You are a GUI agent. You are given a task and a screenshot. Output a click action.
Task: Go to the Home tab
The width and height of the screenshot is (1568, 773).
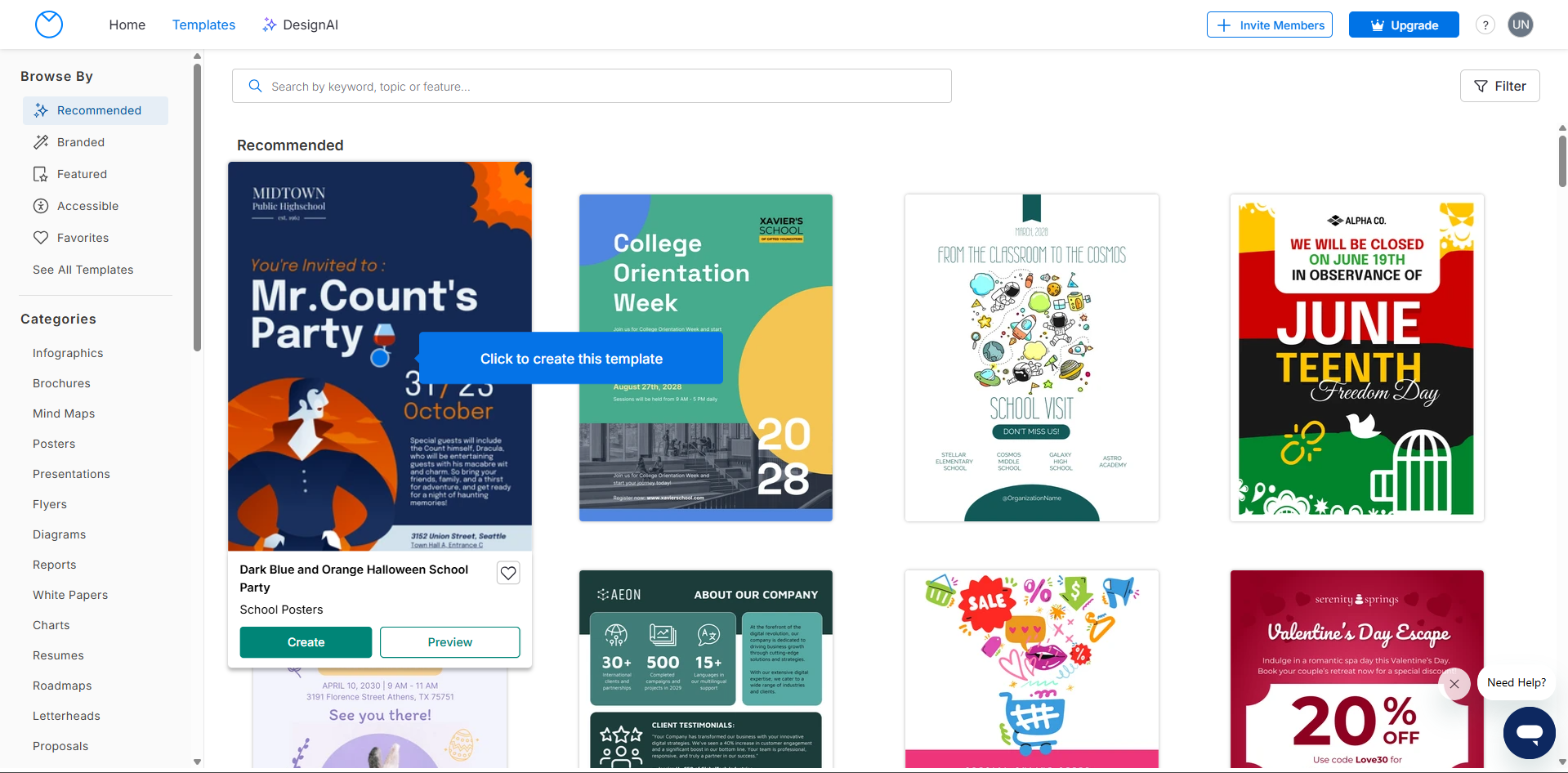coord(127,25)
